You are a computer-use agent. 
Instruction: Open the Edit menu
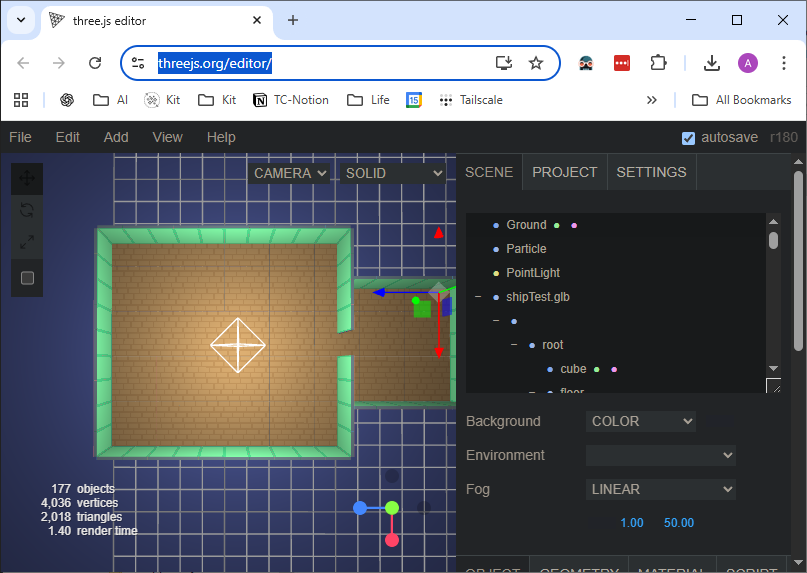coord(67,137)
